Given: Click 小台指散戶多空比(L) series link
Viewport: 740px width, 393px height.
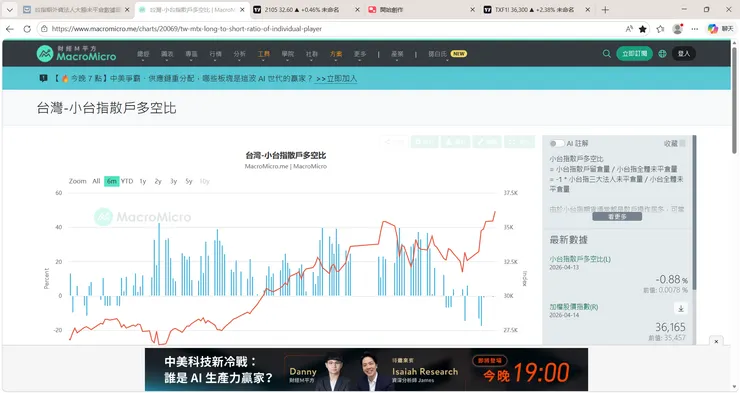Looking at the screenshot, I should point(580,259).
